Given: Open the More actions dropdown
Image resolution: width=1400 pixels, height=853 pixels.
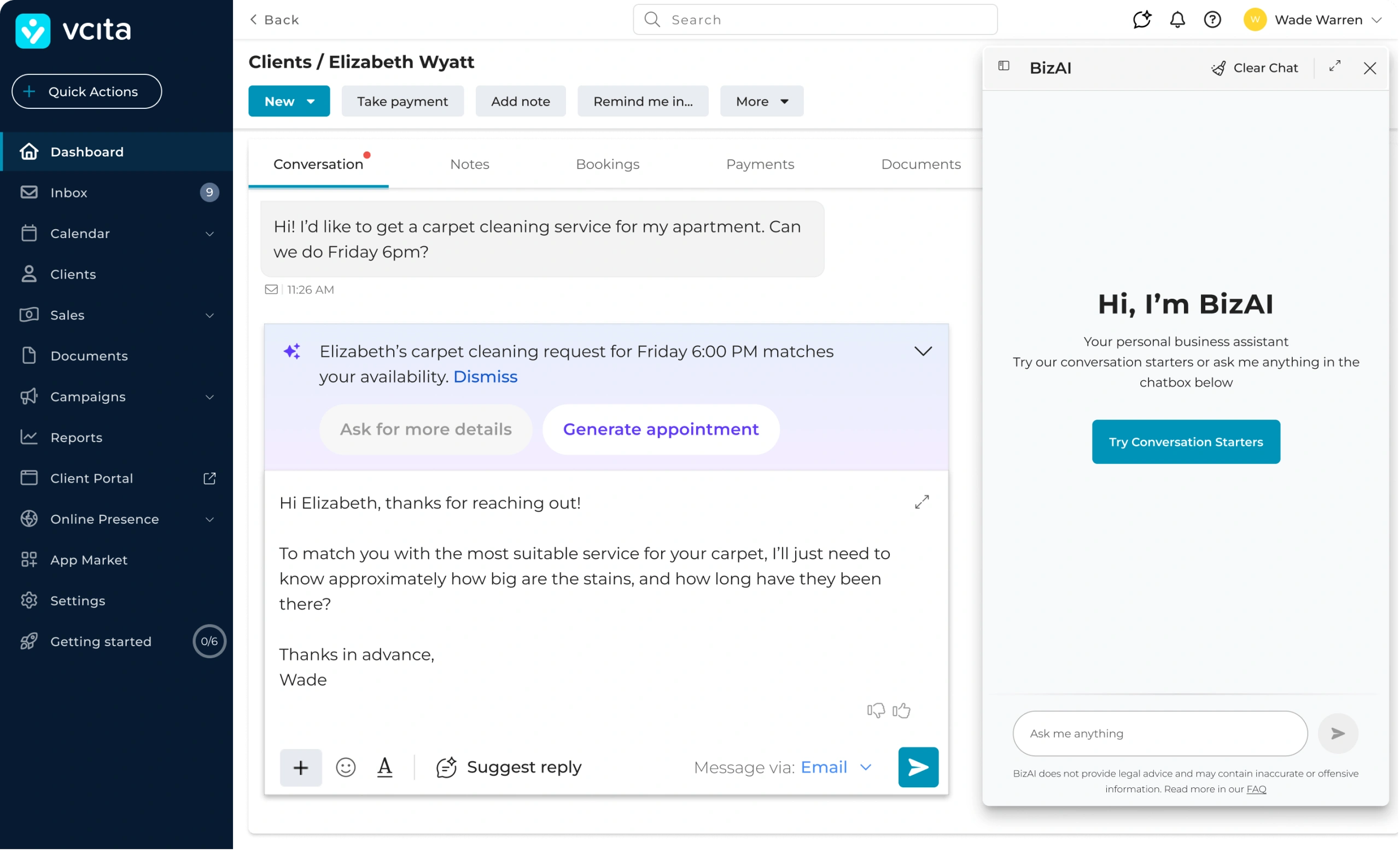Looking at the screenshot, I should (x=761, y=101).
